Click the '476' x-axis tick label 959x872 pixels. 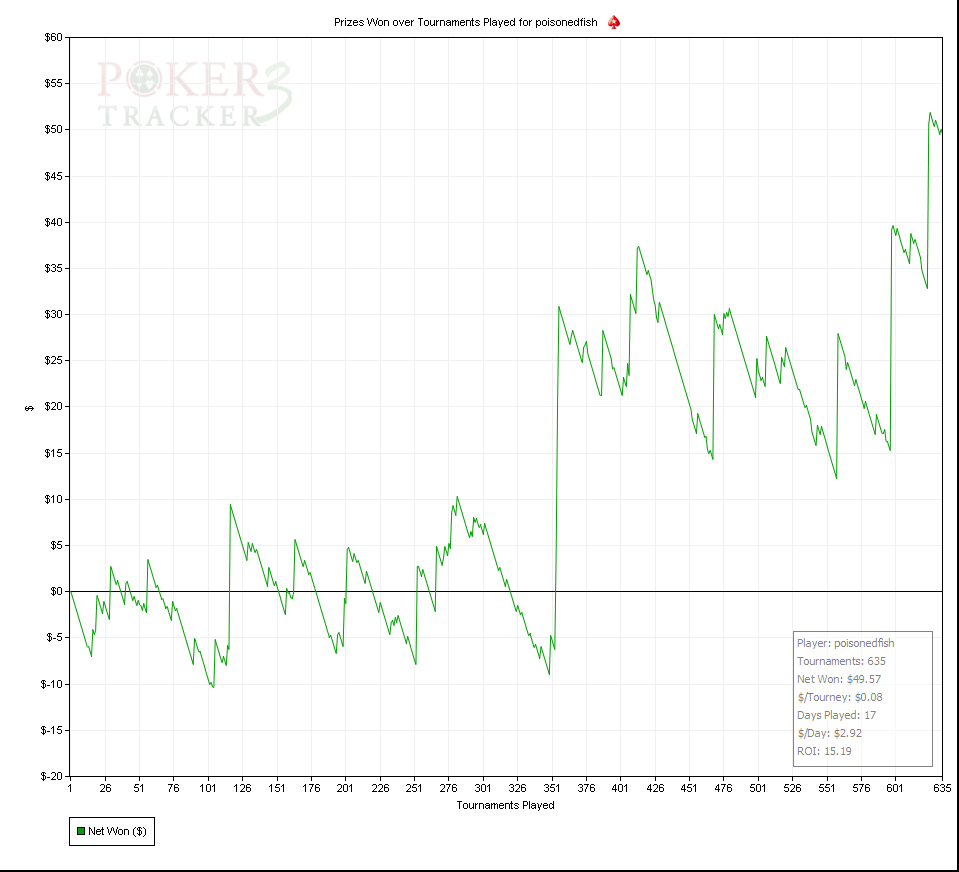pos(723,788)
